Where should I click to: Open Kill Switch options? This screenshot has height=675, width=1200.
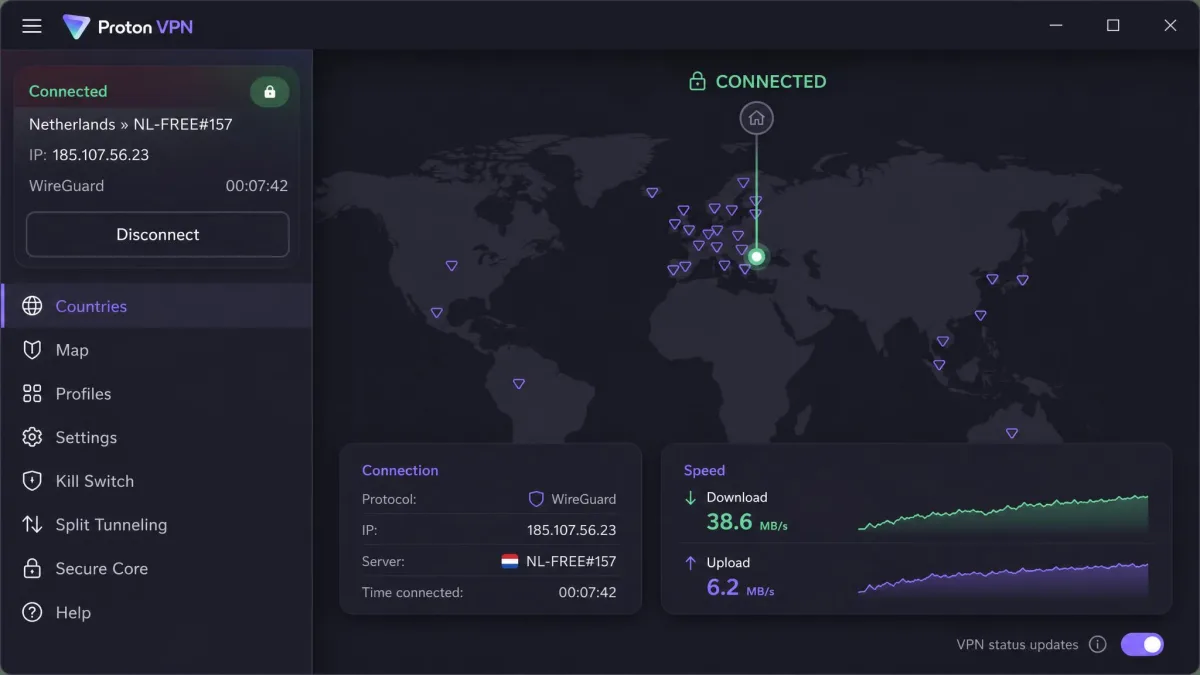[157, 481]
